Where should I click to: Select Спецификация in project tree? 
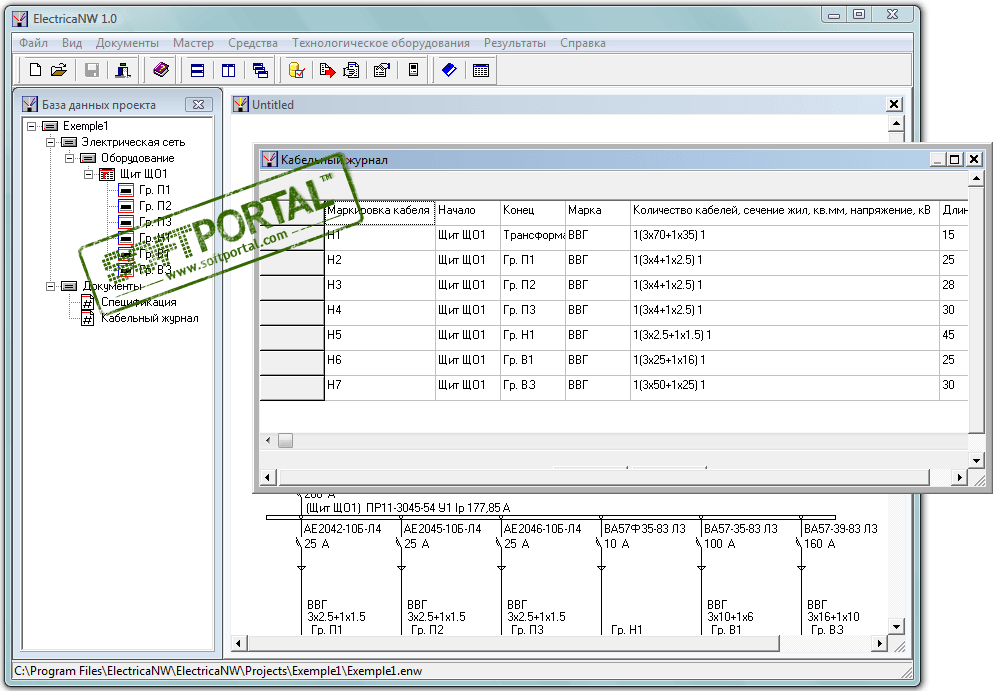click(x=138, y=302)
